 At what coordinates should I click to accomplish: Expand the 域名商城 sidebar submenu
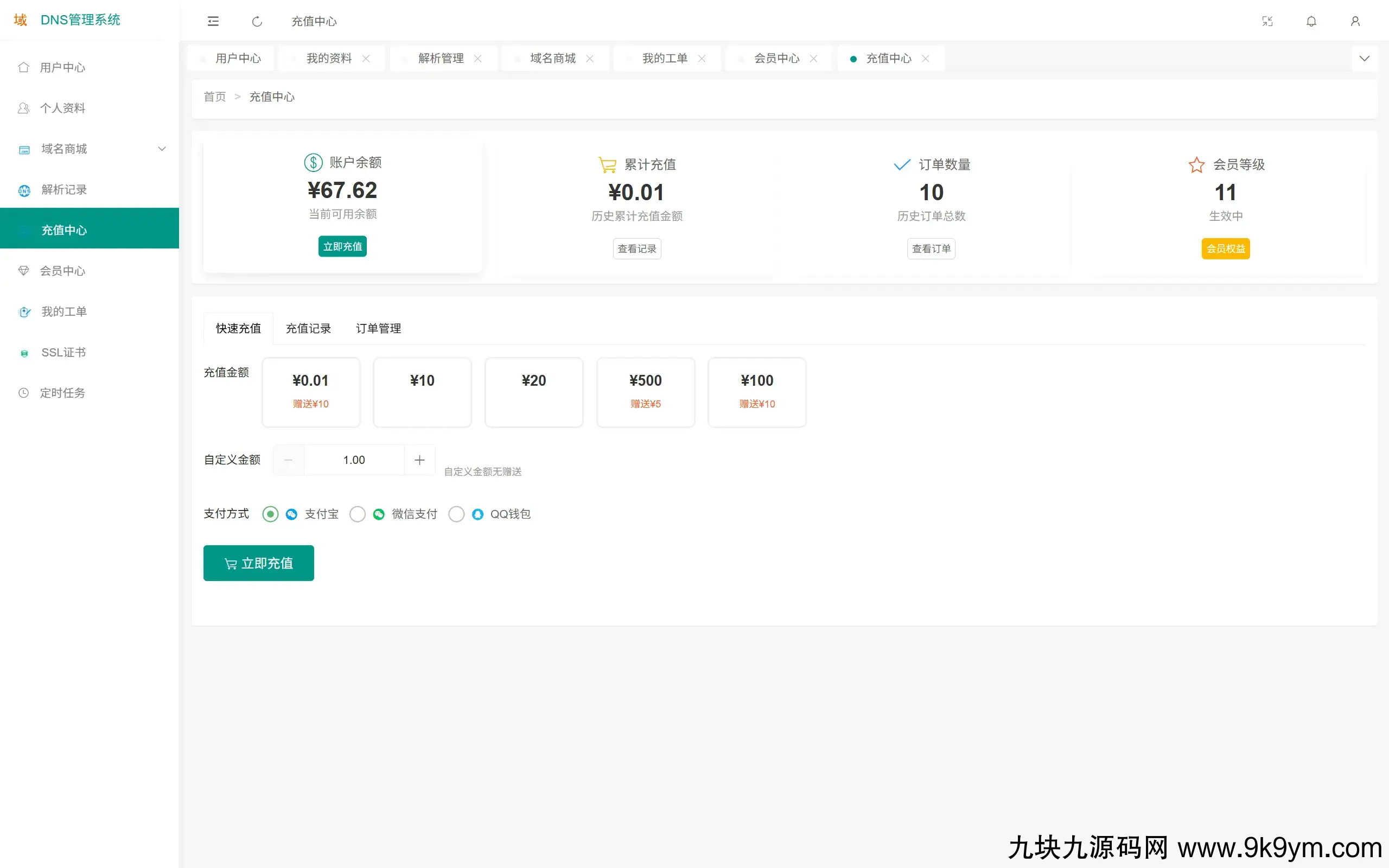click(162, 149)
